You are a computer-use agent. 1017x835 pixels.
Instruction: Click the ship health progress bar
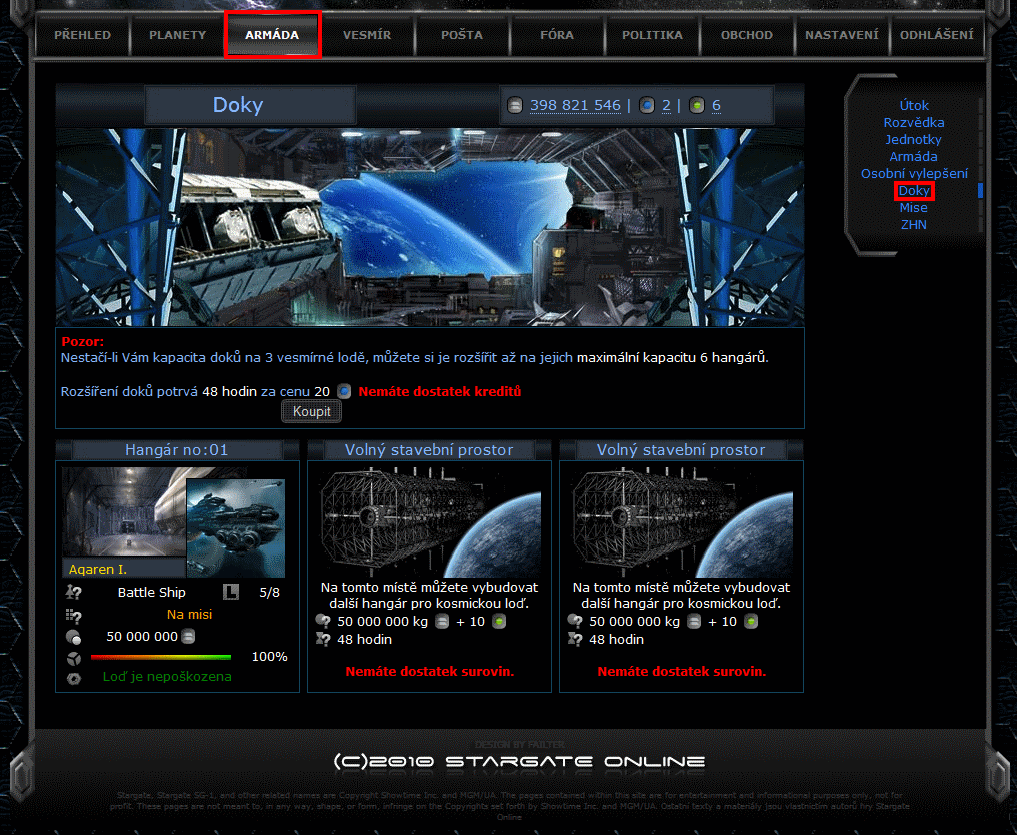161,657
